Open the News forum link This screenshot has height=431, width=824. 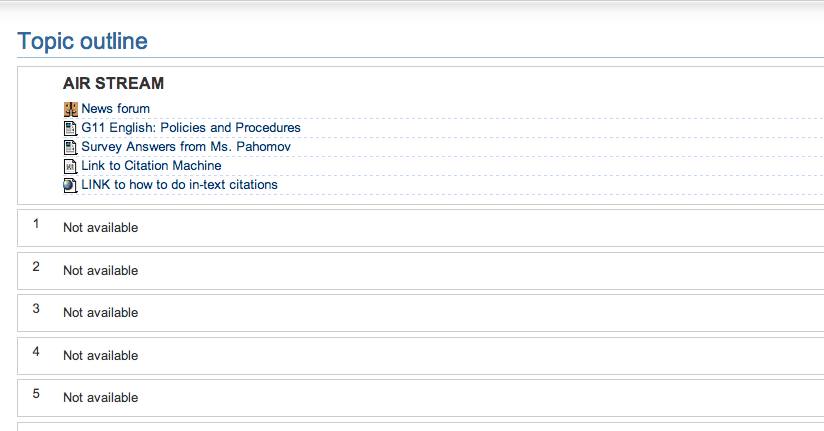(115, 109)
